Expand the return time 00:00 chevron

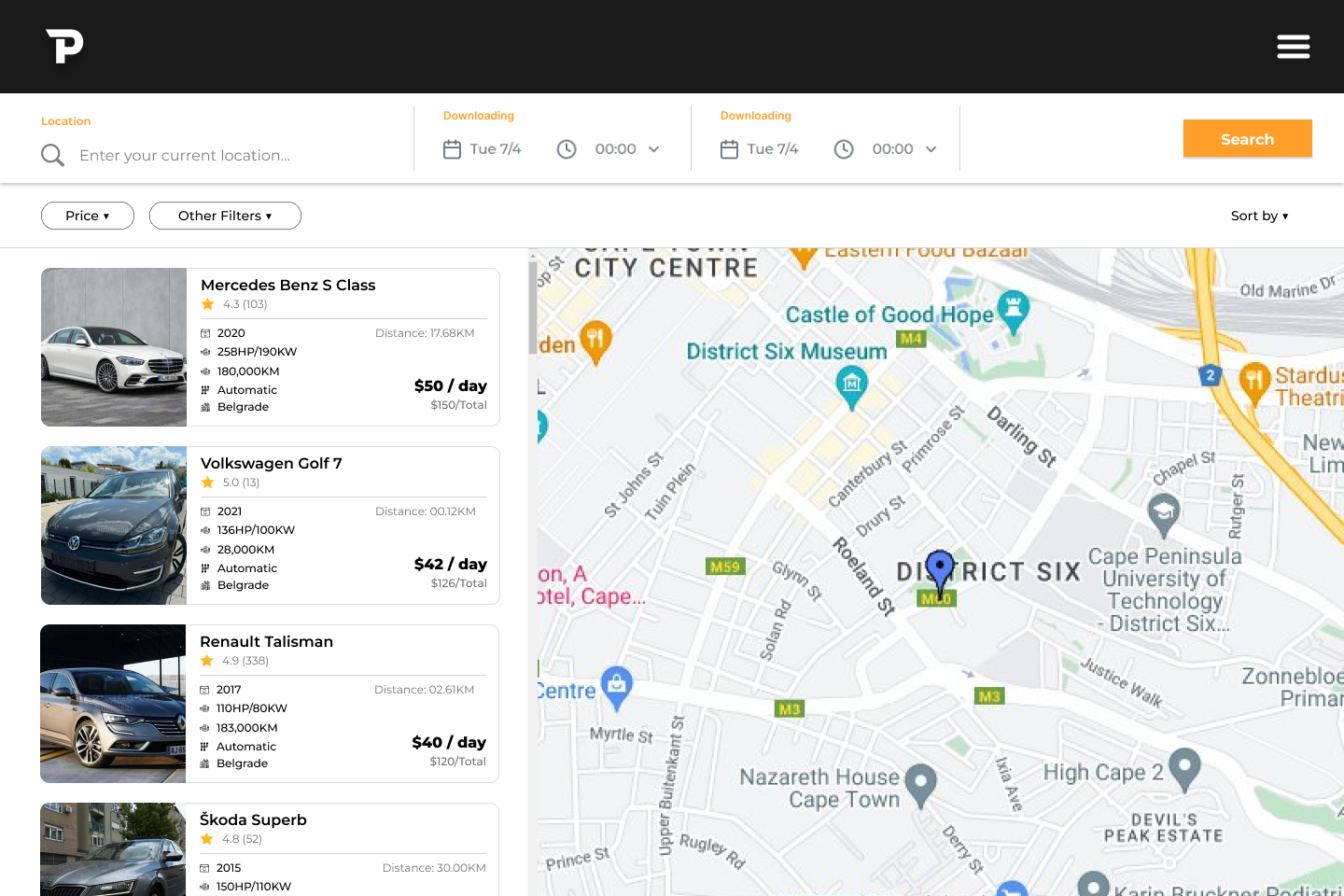click(x=931, y=149)
